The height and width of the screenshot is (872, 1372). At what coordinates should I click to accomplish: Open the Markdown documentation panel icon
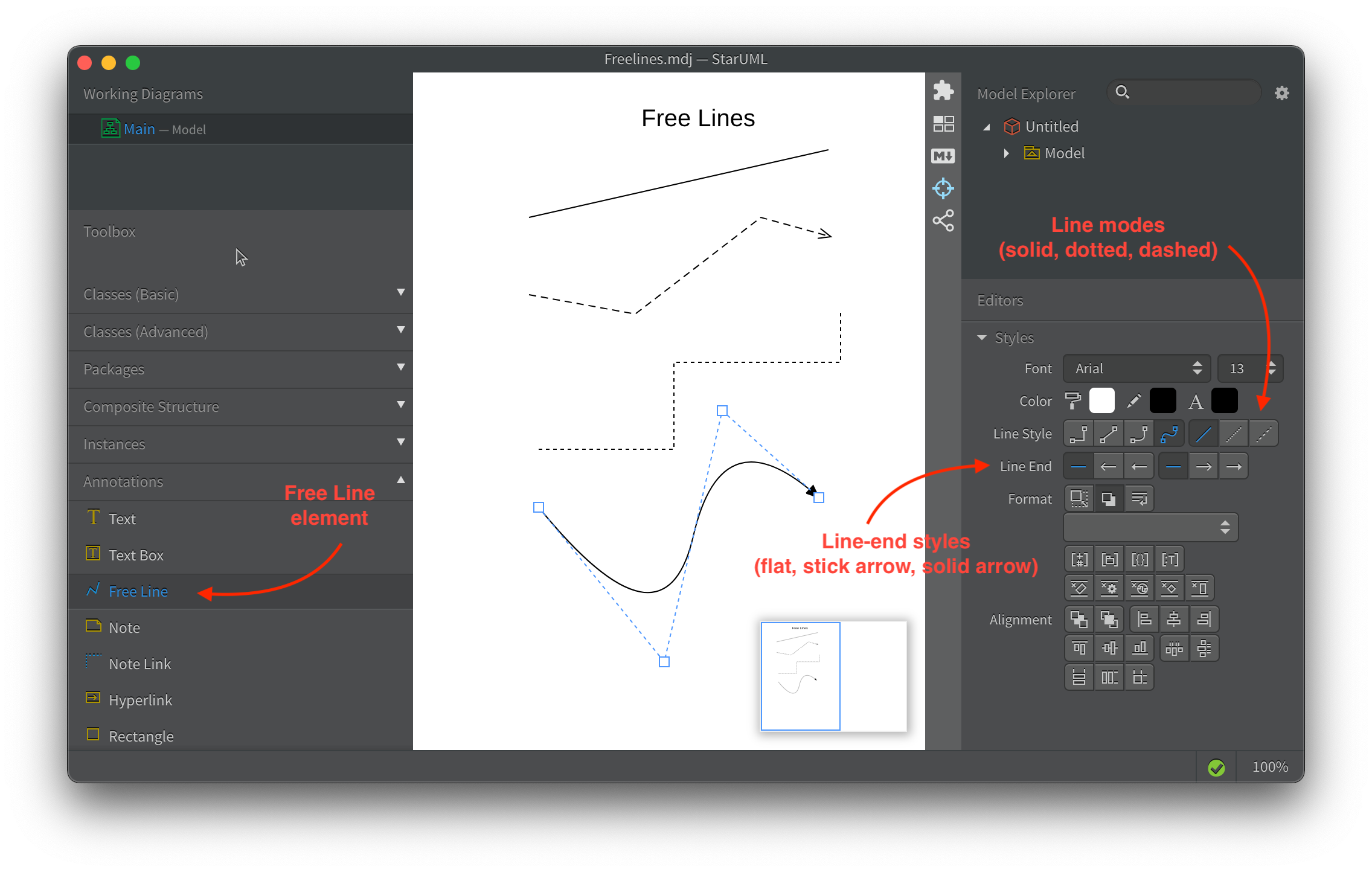click(943, 156)
